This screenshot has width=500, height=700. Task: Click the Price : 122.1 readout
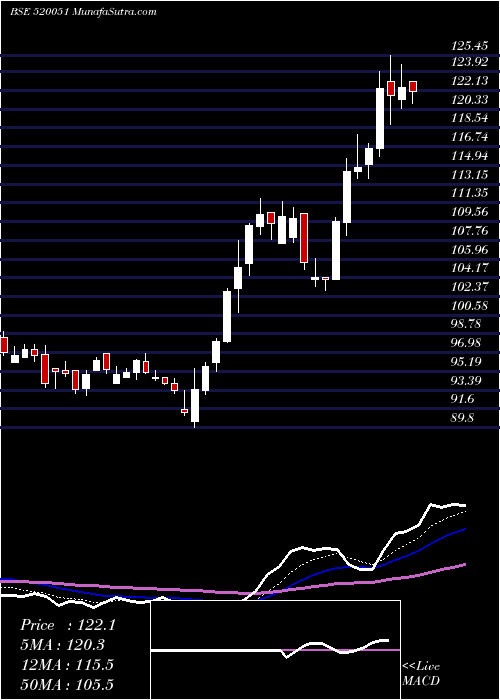point(68,625)
